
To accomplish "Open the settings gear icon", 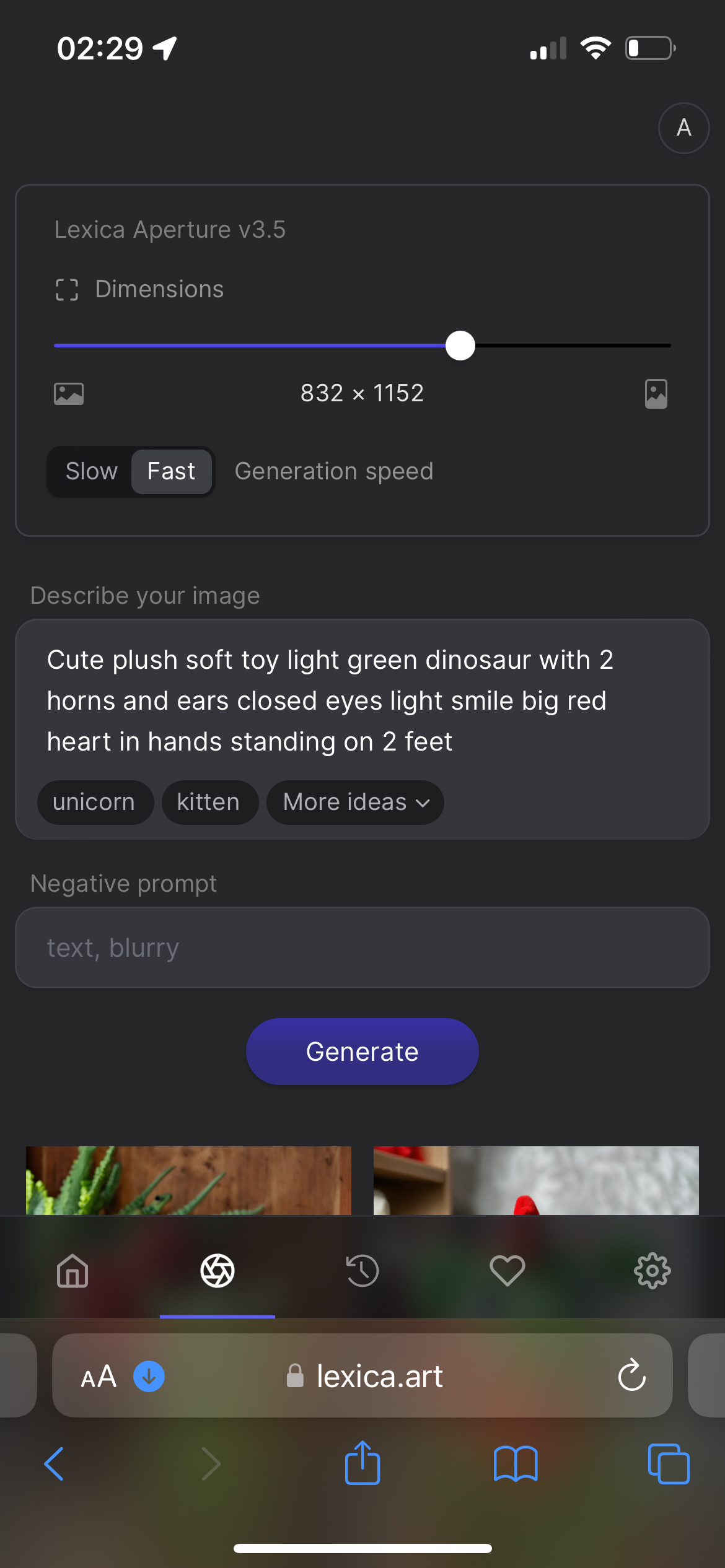I will pos(652,1271).
